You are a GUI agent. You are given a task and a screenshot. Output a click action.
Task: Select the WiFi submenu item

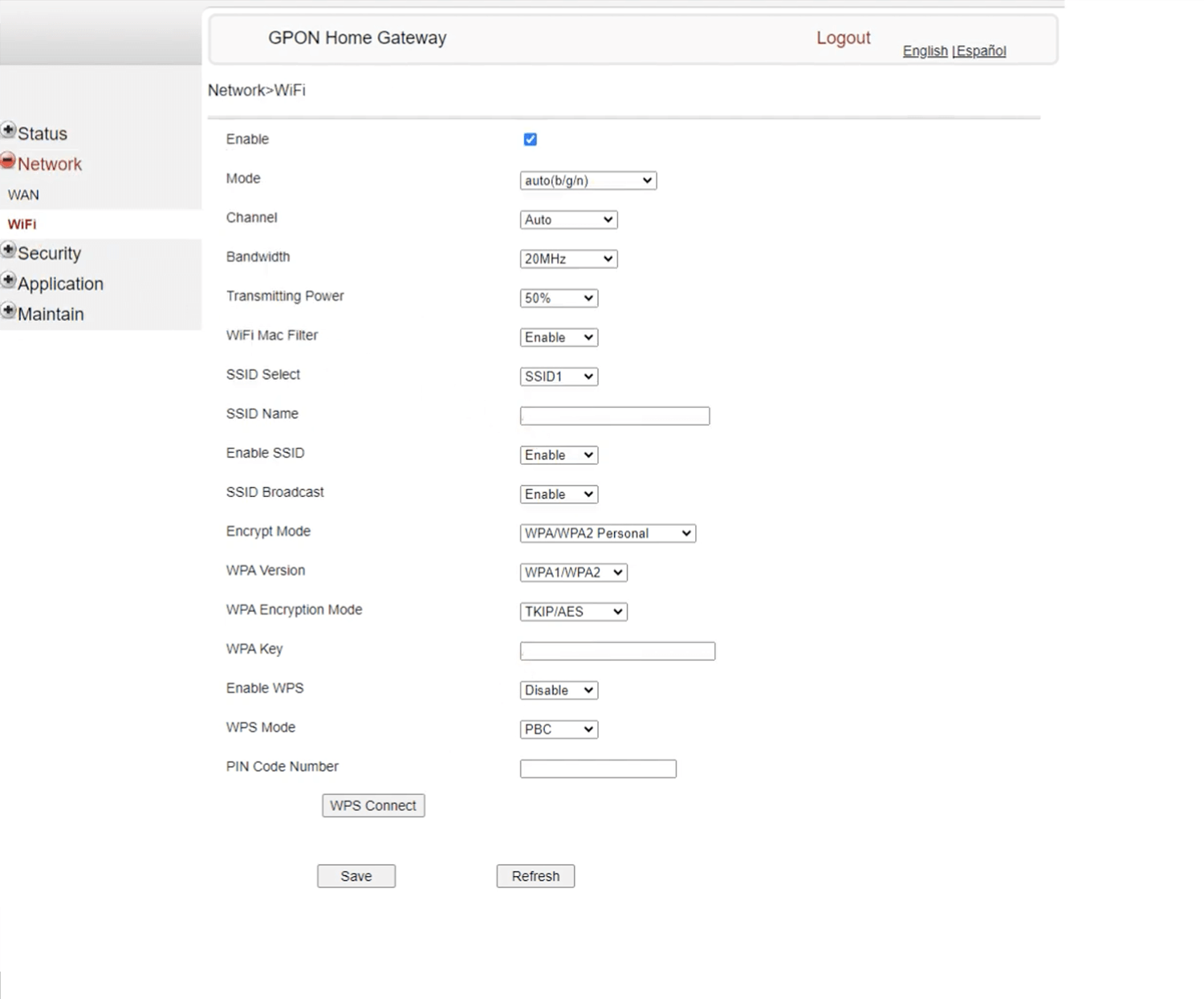pyautogui.click(x=22, y=224)
